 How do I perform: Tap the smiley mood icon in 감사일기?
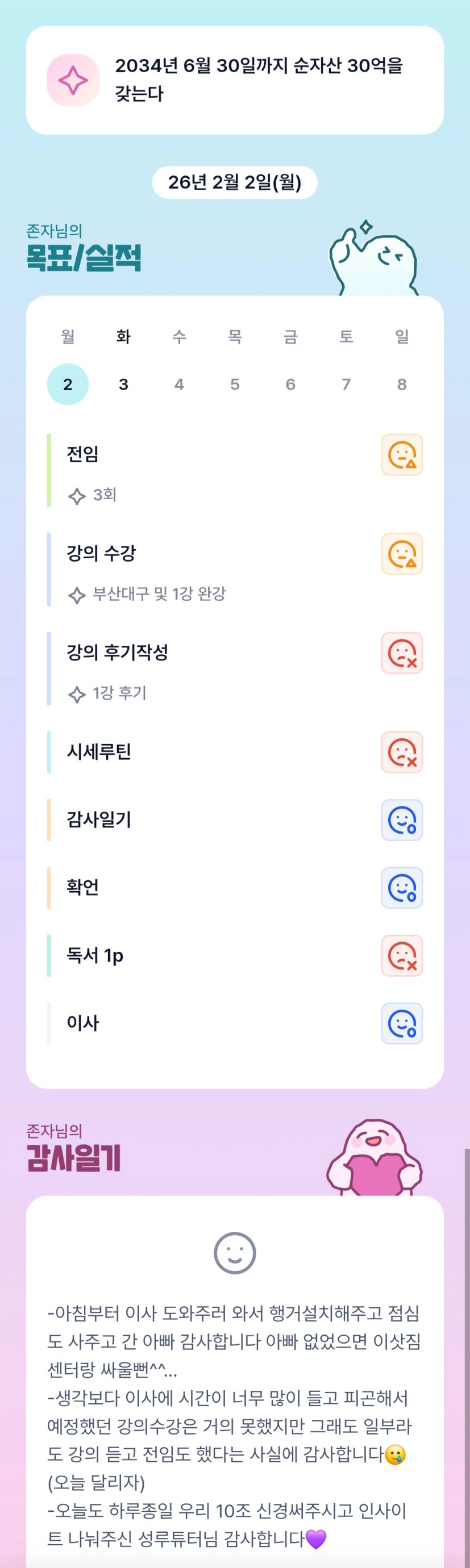click(x=234, y=1253)
